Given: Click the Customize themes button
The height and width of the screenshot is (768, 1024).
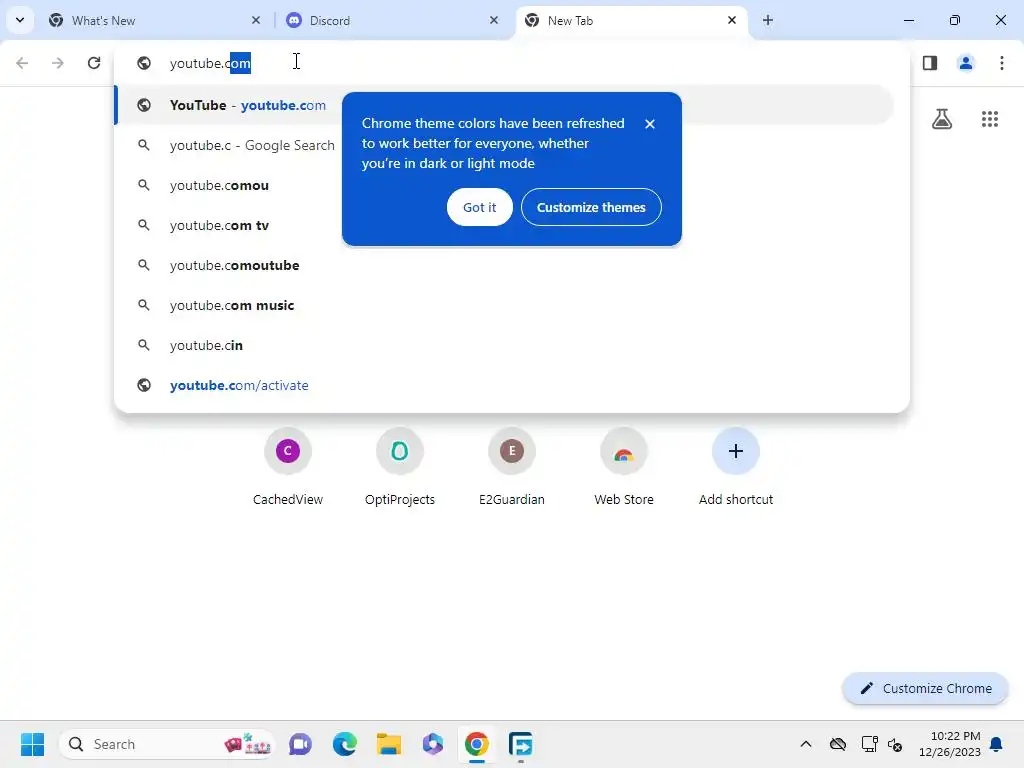Looking at the screenshot, I should [591, 207].
